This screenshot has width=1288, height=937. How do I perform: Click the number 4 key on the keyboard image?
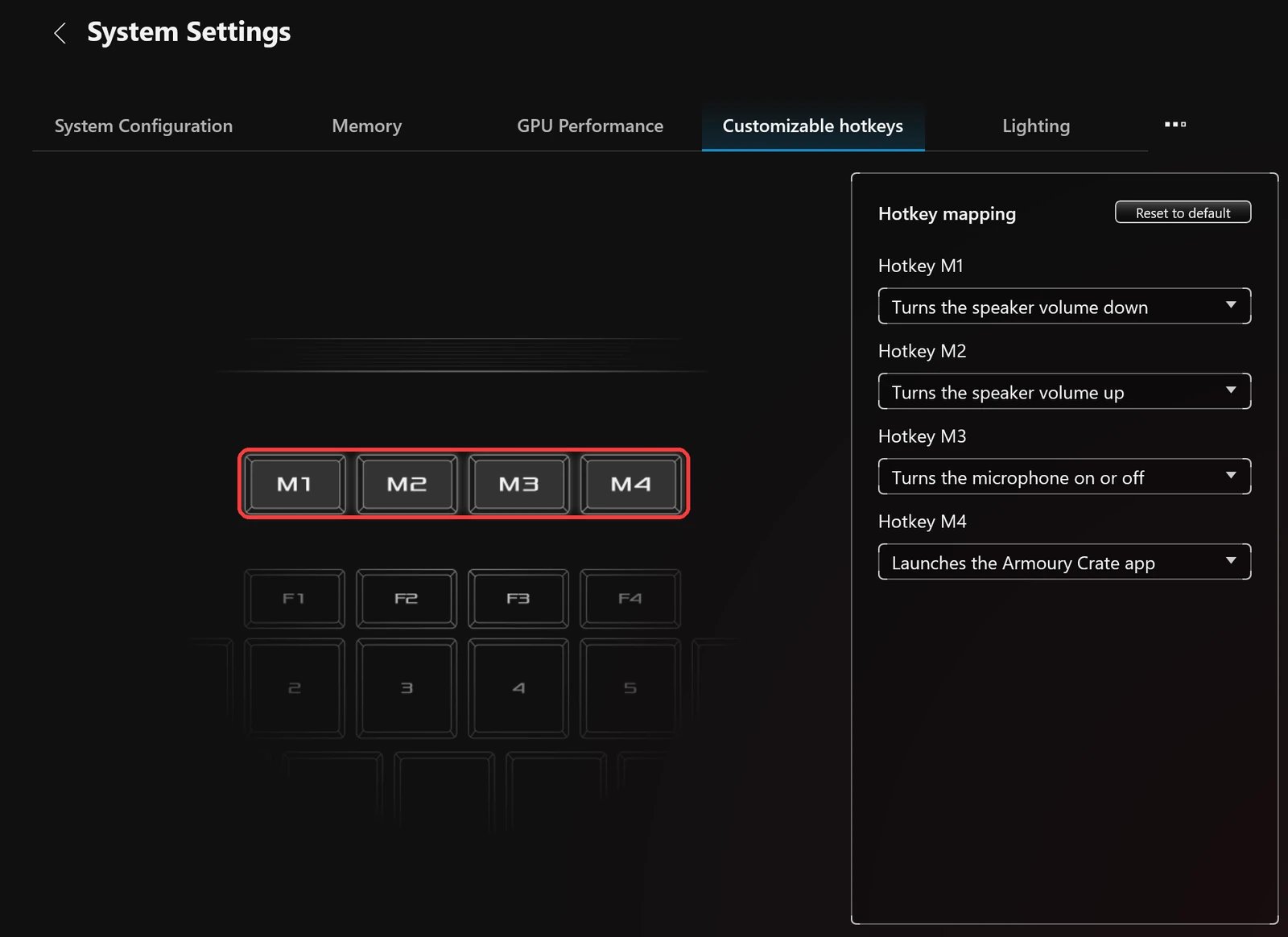click(518, 688)
